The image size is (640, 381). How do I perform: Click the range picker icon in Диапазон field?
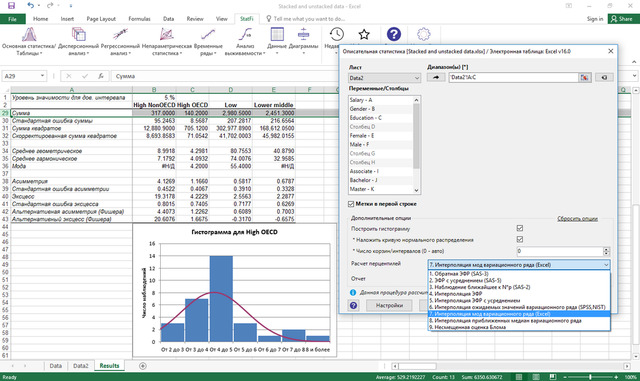pos(584,77)
